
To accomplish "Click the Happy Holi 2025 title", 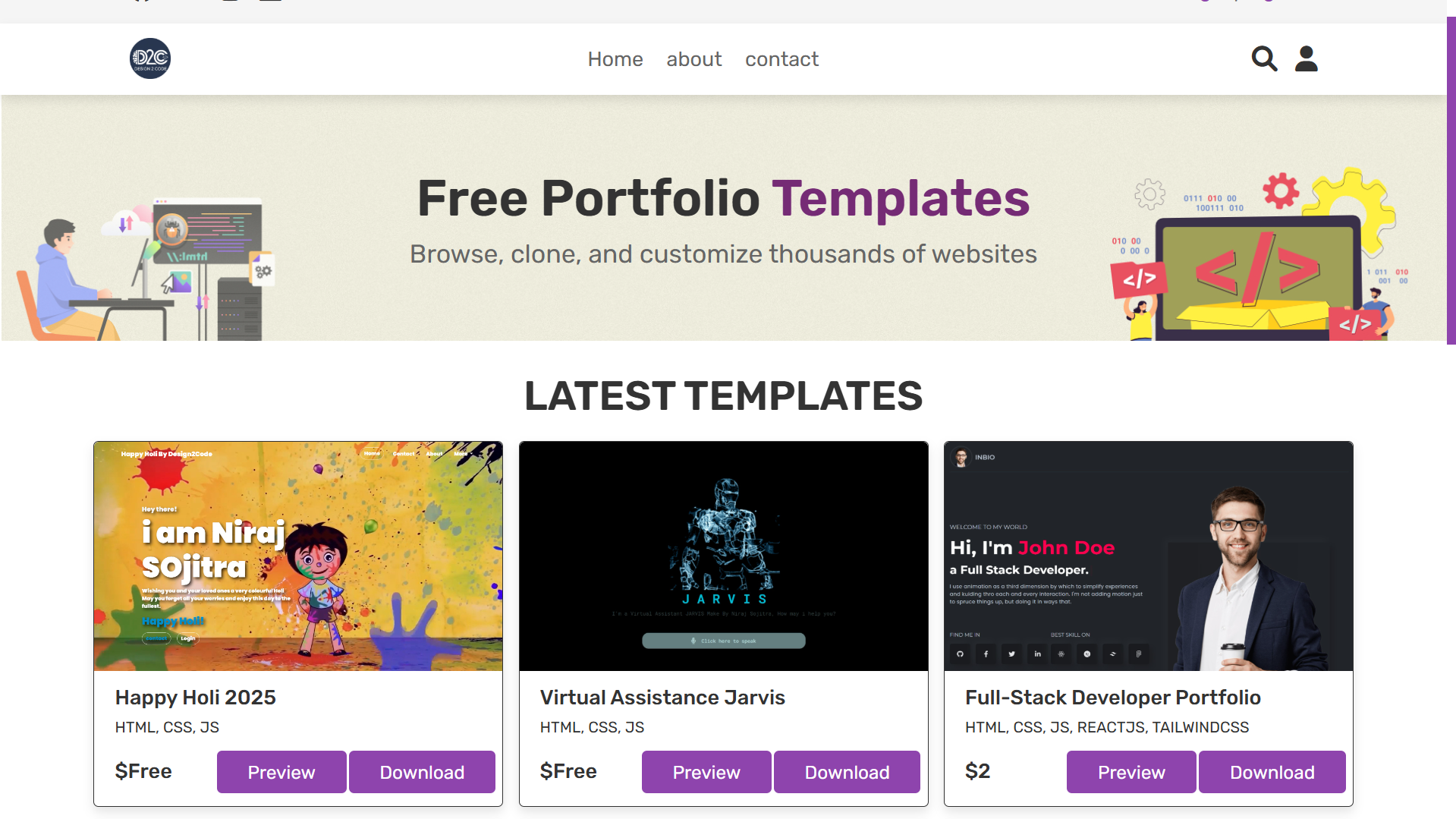I will tap(196, 698).
